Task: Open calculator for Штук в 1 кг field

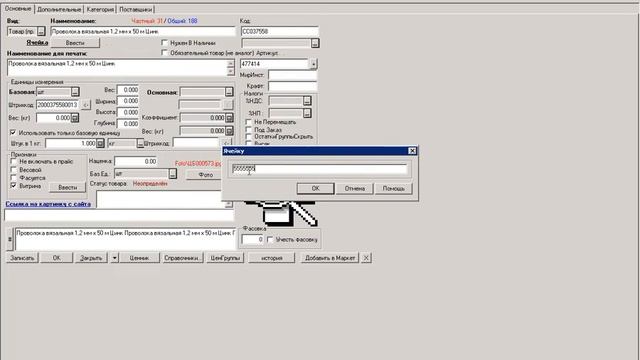Action: [100, 144]
